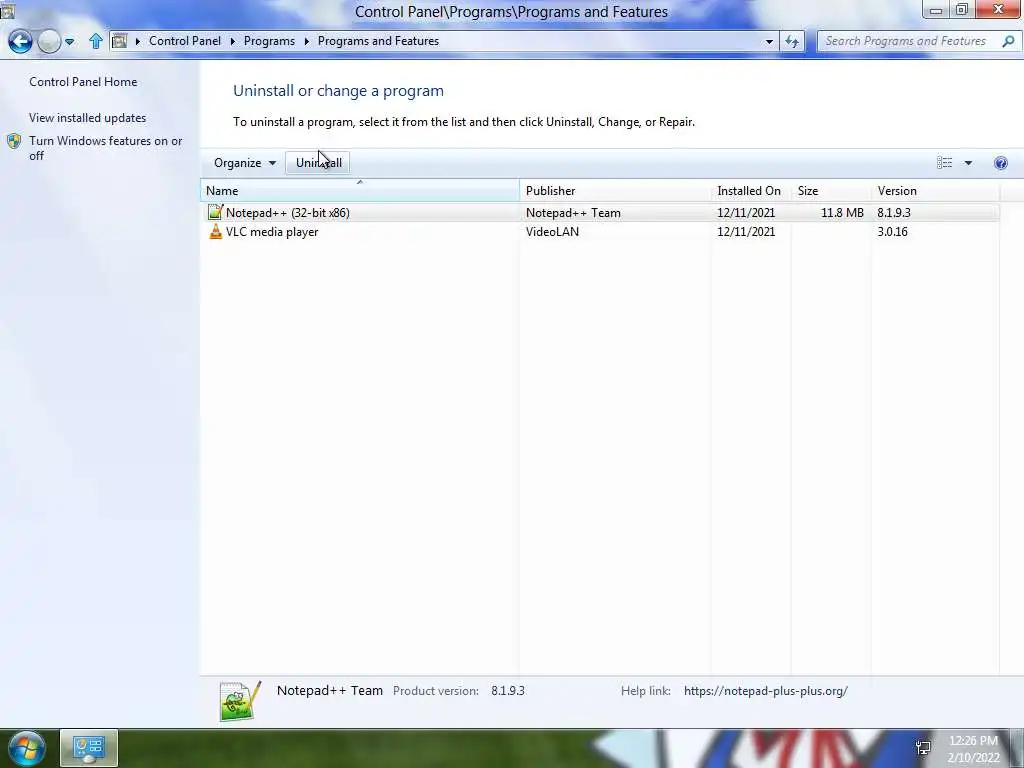This screenshot has width=1024, height=768.
Task: Open Turn Windows features on or off
Action: click(x=105, y=148)
